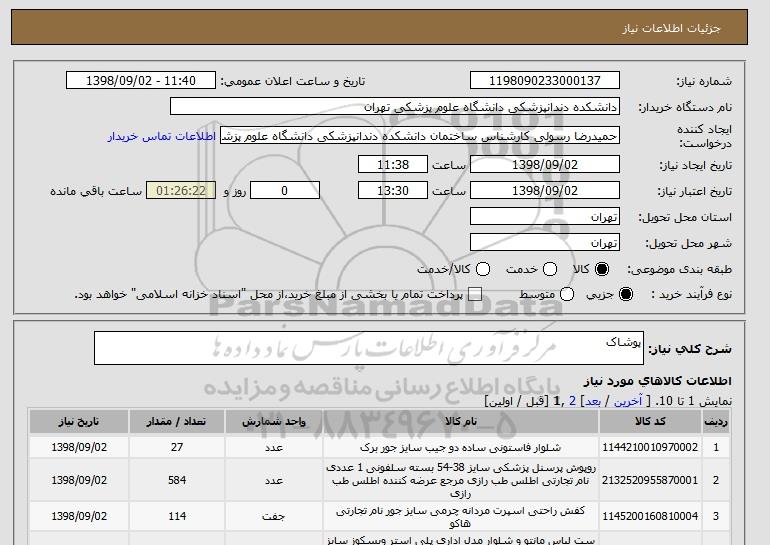Click the شرح کلی نیاز text area پوشاک

point(369,348)
